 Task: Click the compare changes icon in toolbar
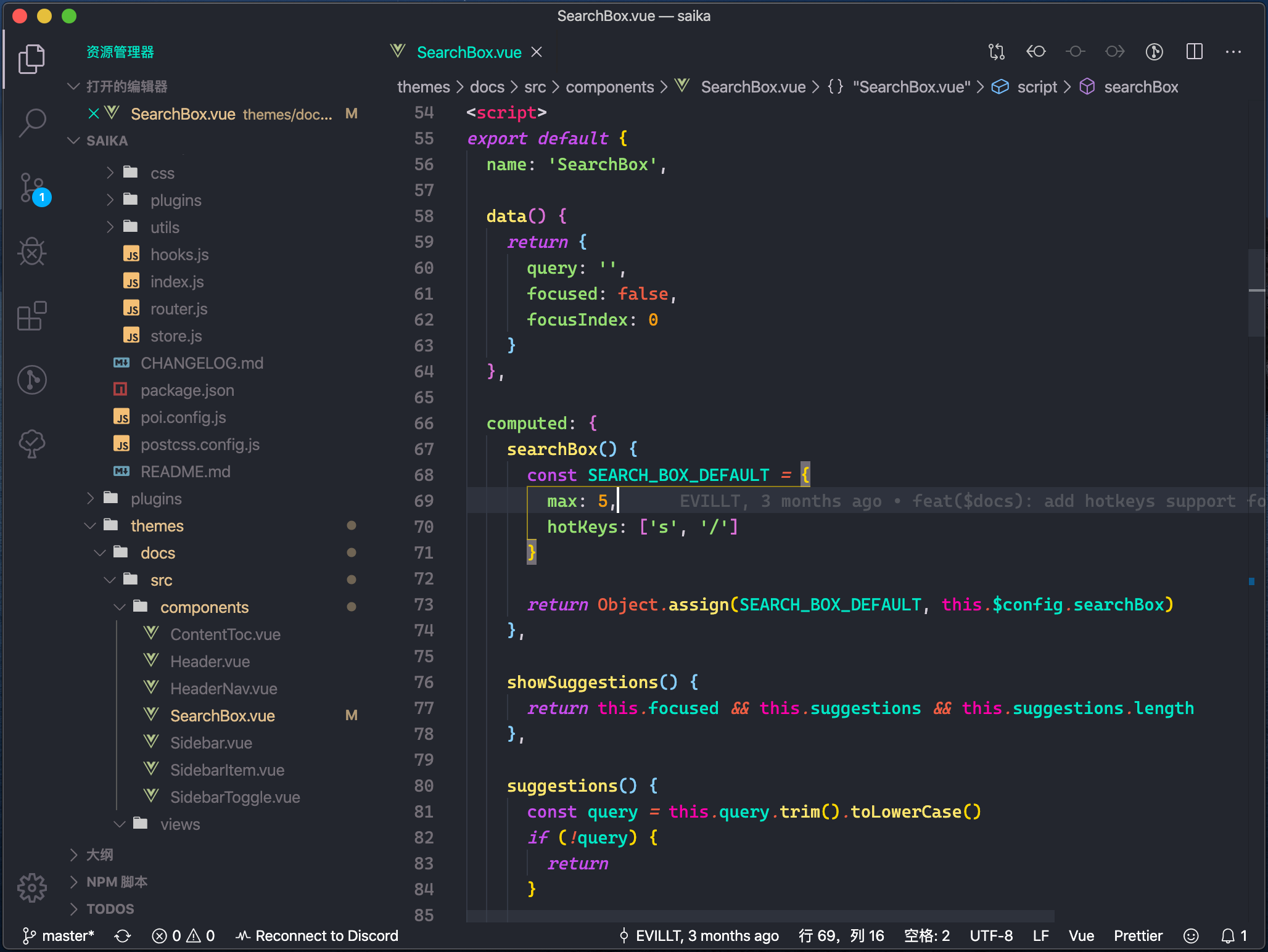click(x=996, y=52)
